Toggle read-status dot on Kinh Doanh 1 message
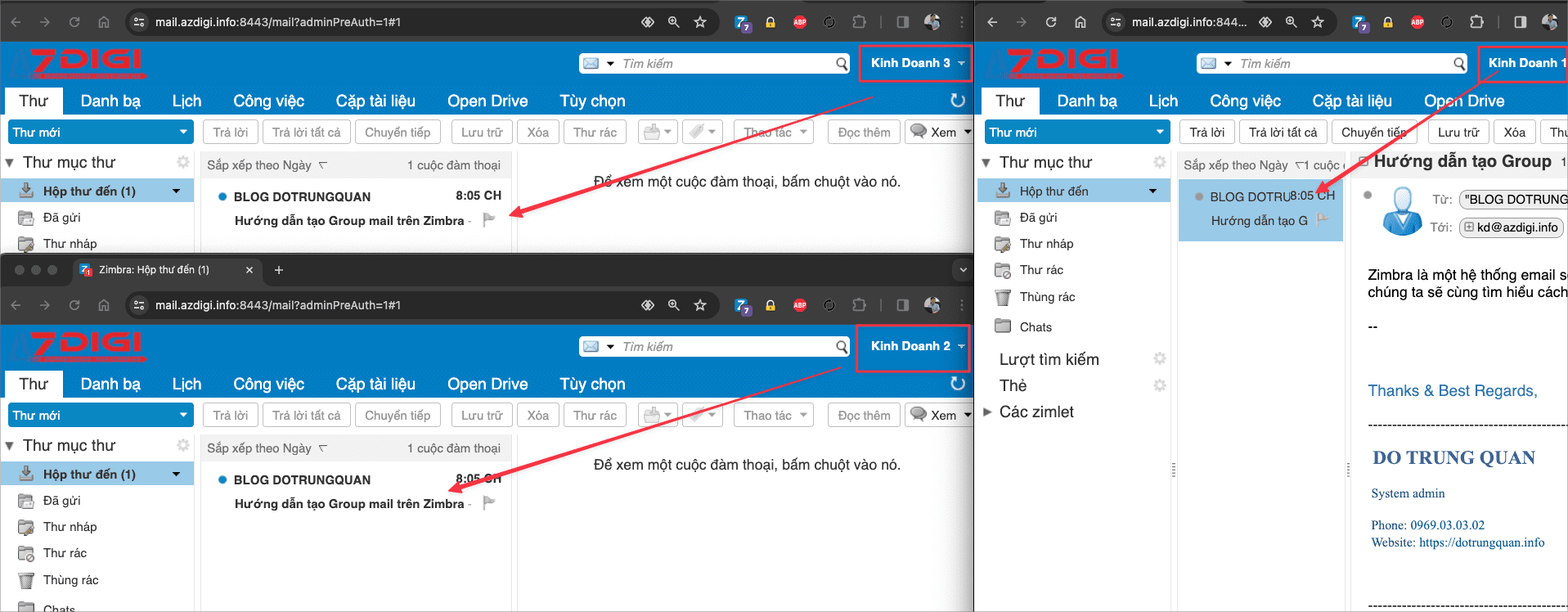1568x612 pixels. (x=1199, y=196)
